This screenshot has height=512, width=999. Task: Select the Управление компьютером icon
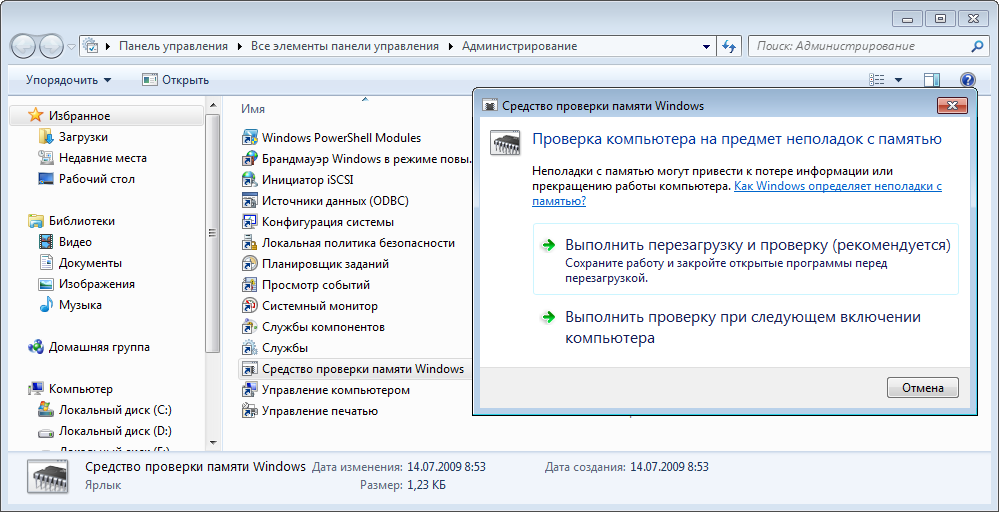click(249, 390)
